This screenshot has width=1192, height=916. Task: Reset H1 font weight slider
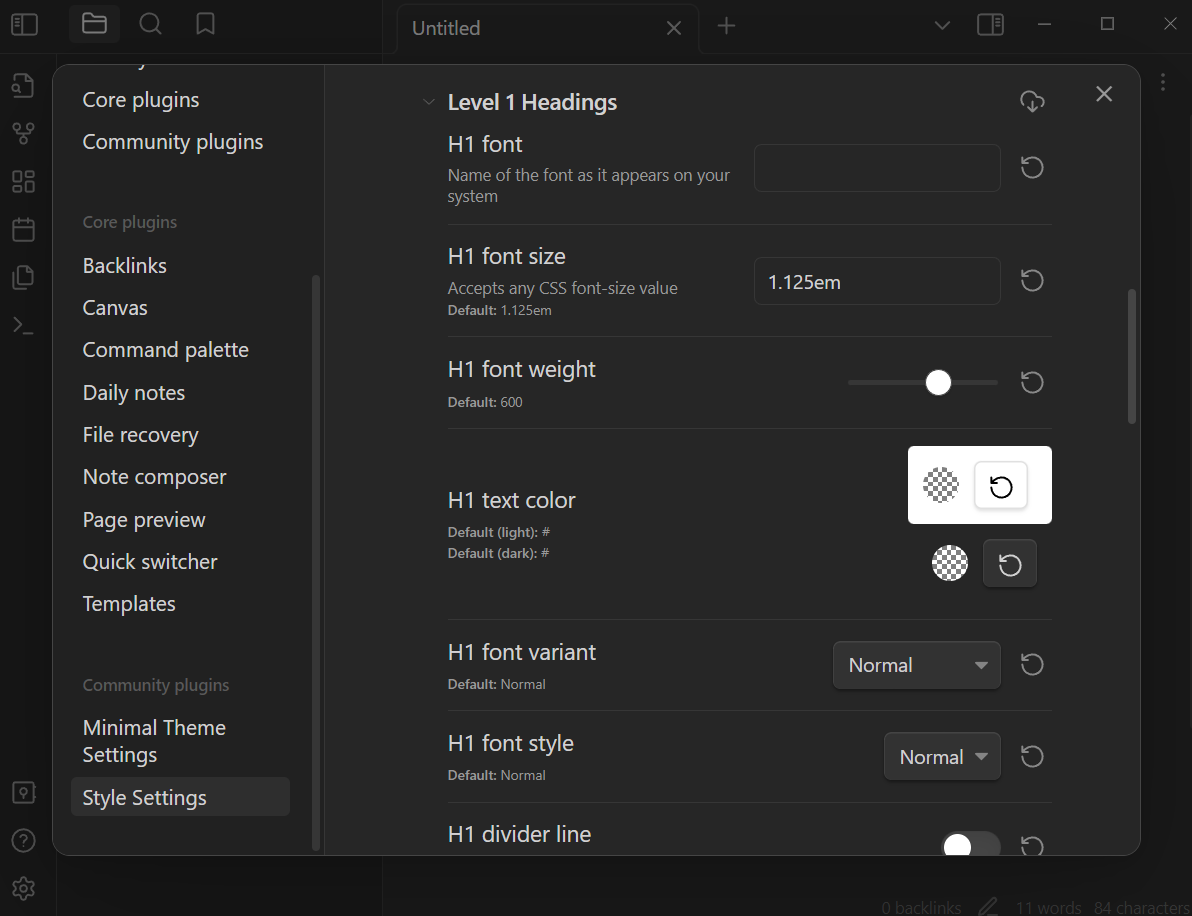[x=1032, y=382]
